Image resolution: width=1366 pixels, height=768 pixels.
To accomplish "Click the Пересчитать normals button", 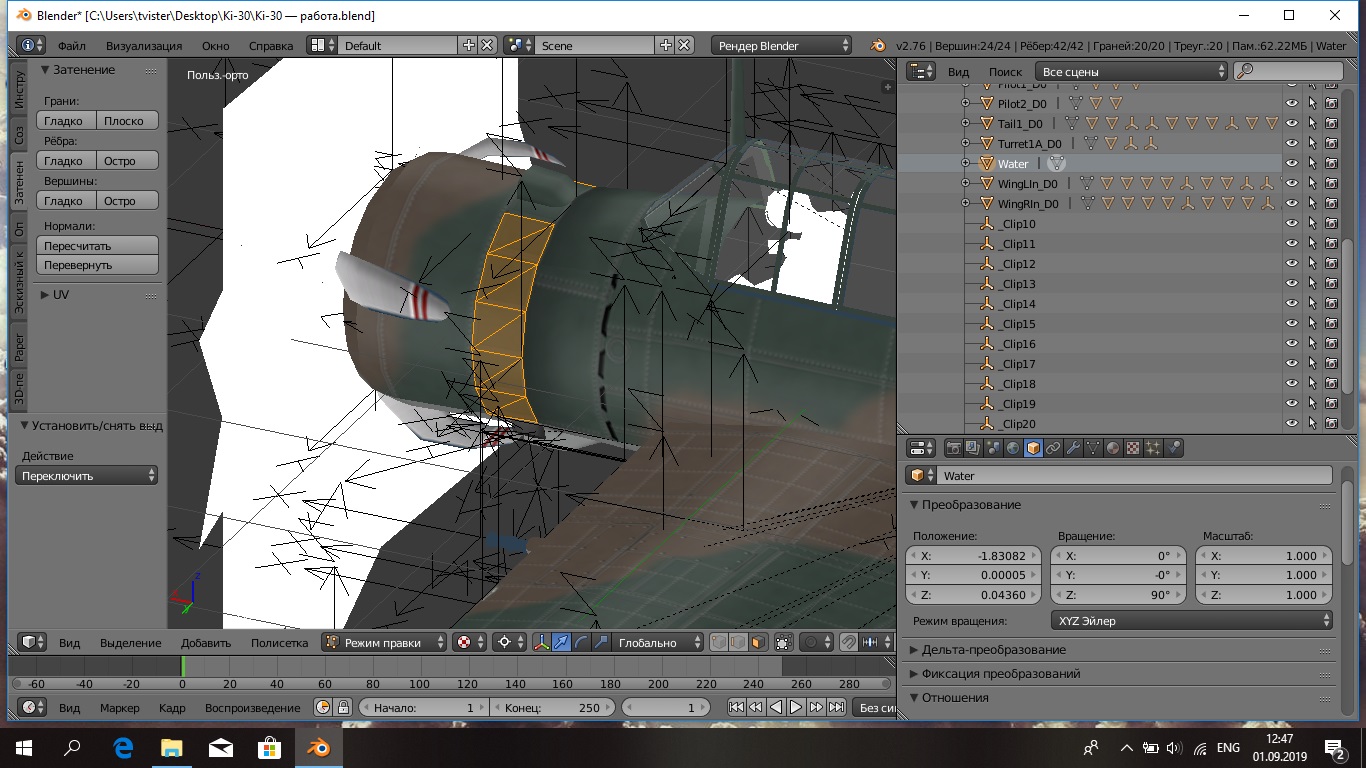I will pos(98,246).
